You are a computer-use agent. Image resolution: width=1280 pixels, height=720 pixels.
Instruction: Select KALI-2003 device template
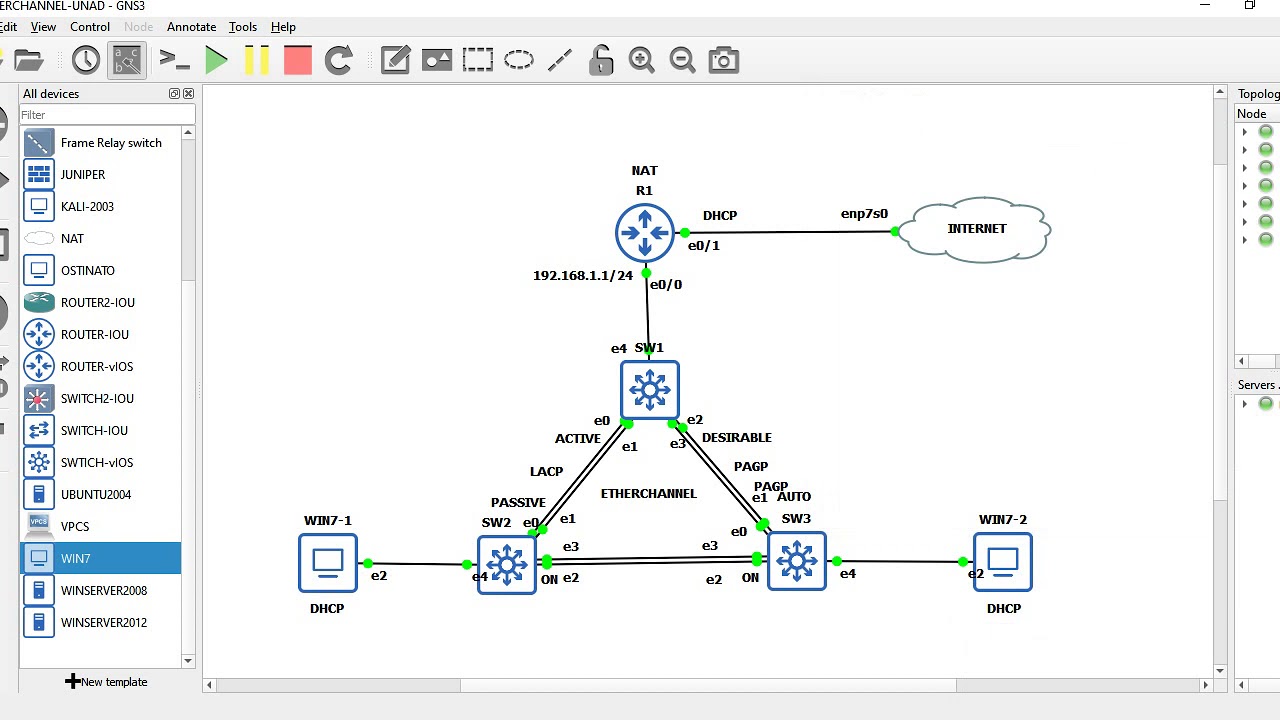100,207
